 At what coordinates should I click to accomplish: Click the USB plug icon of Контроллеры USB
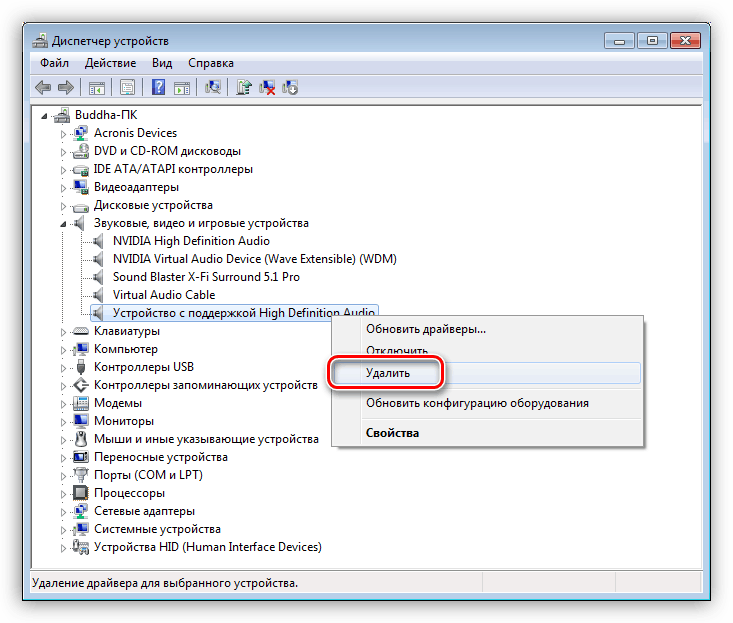click(81, 367)
